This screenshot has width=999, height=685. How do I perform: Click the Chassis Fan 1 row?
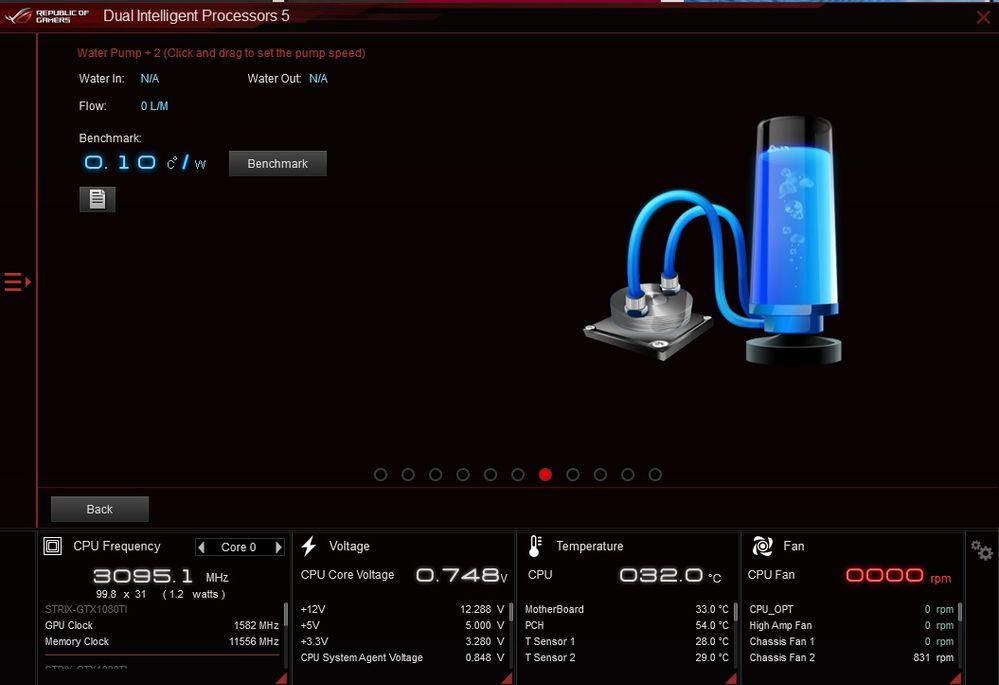coord(851,642)
